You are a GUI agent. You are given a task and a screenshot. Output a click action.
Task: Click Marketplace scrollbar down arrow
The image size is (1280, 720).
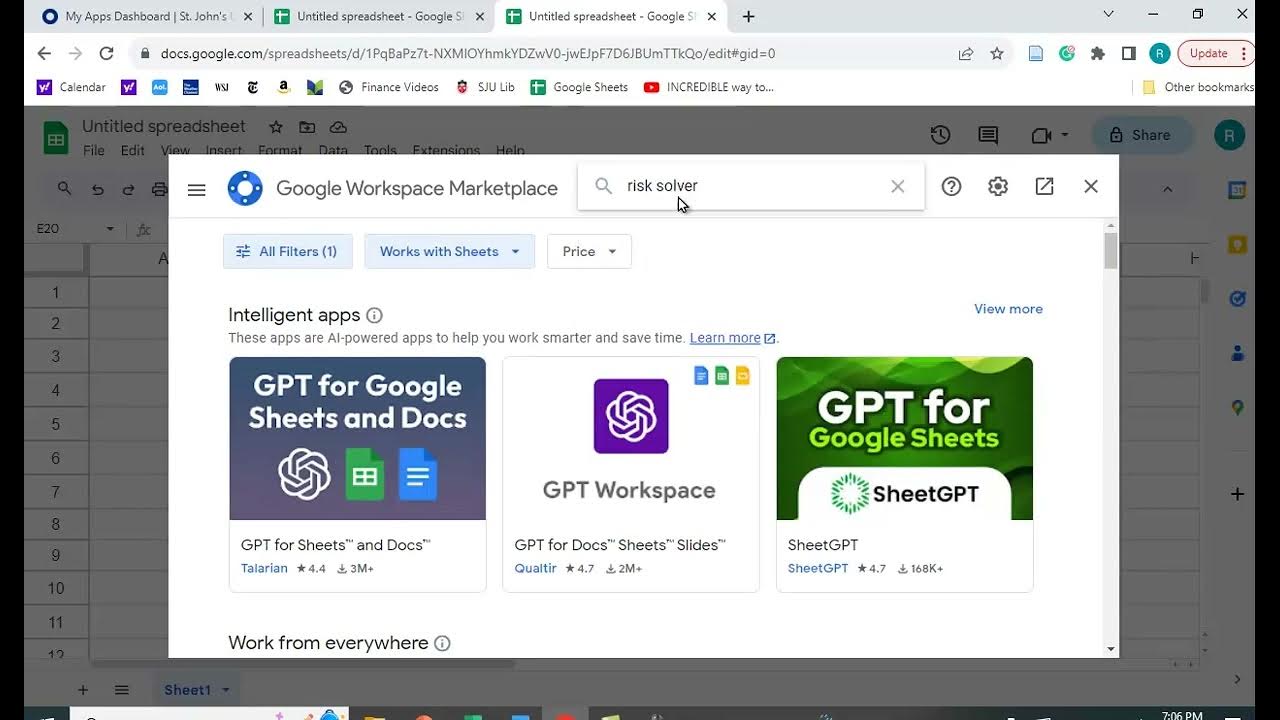[x=1110, y=649]
